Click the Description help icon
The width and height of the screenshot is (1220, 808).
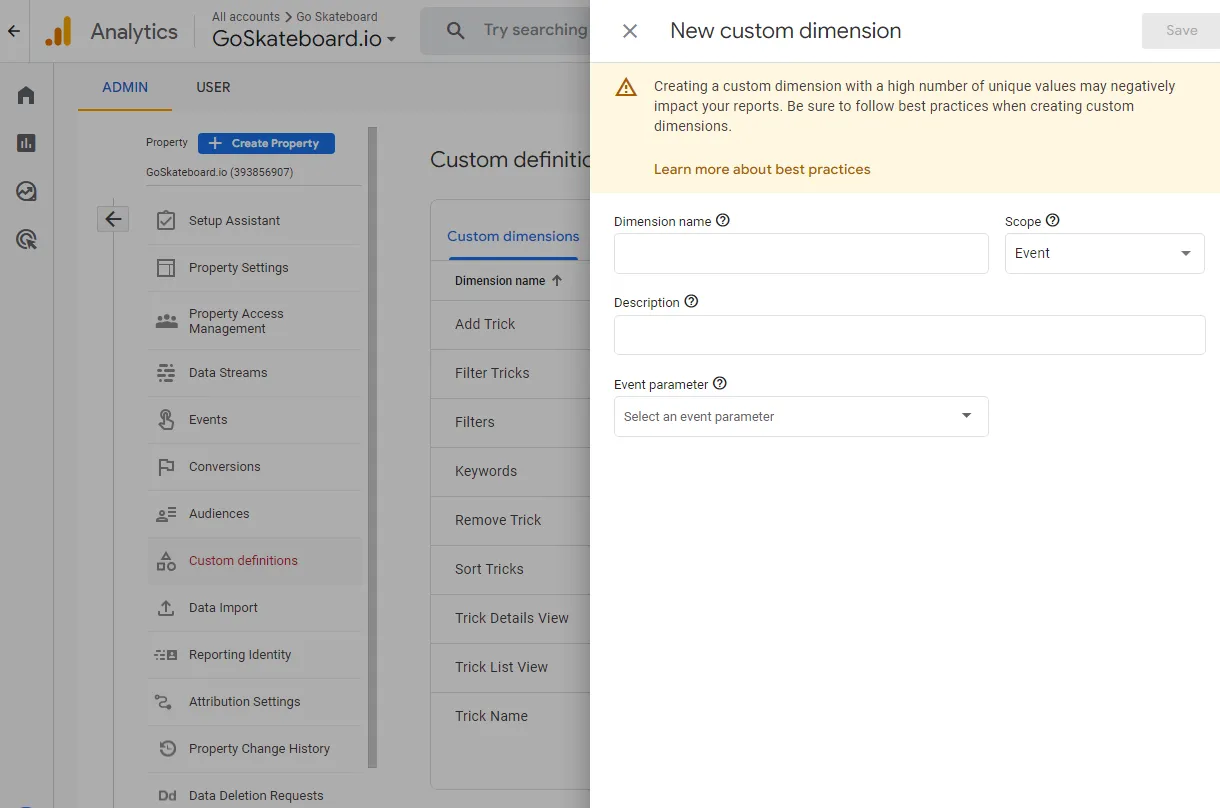coord(691,302)
